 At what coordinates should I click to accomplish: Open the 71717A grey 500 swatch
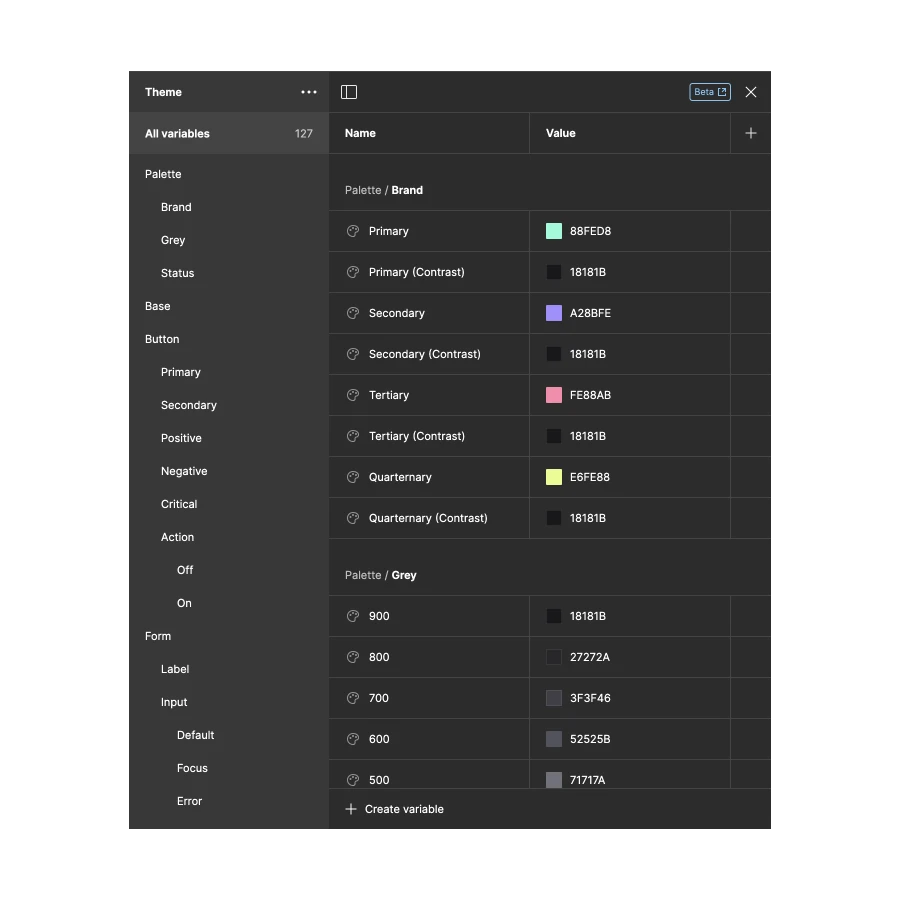click(x=554, y=780)
